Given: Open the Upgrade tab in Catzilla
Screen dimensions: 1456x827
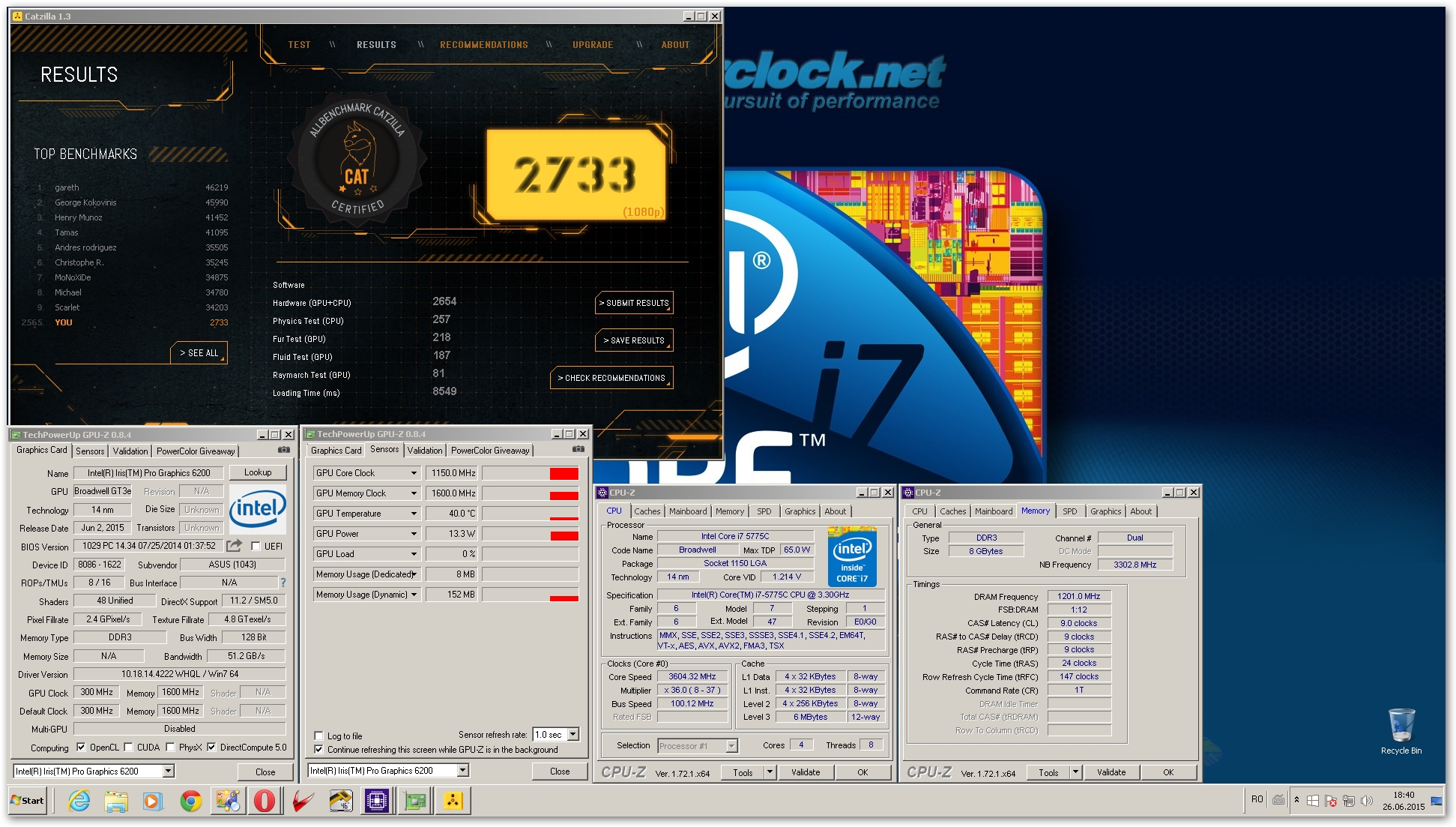Looking at the screenshot, I should click(593, 45).
